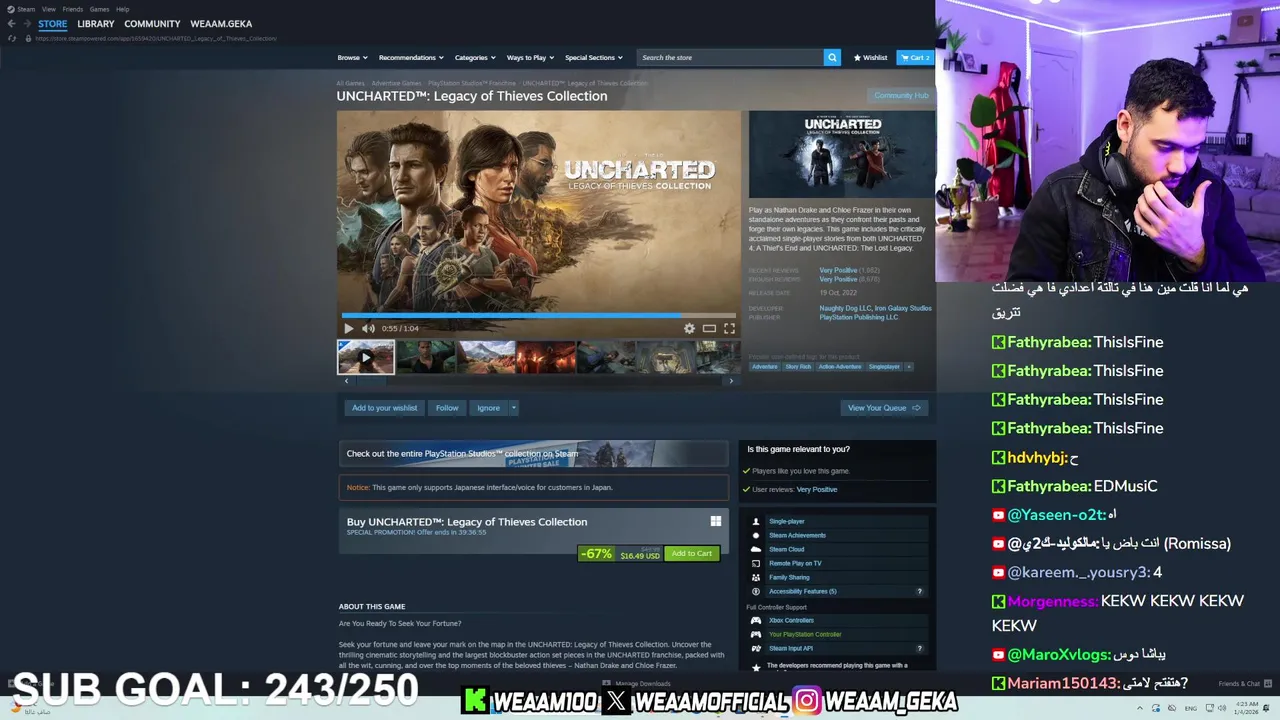Open the PlayStation Publishing LLC publisher link
Image resolution: width=1280 pixels, height=720 pixels.
pyautogui.click(x=859, y=317)
